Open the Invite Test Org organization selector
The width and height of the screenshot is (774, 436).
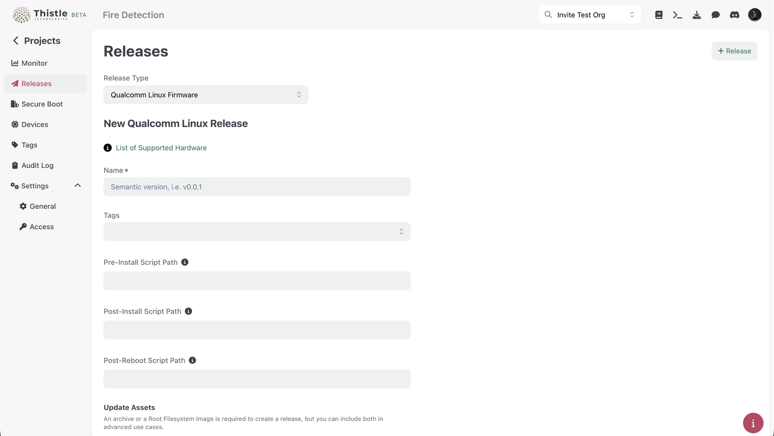click(x=590, y=15)
